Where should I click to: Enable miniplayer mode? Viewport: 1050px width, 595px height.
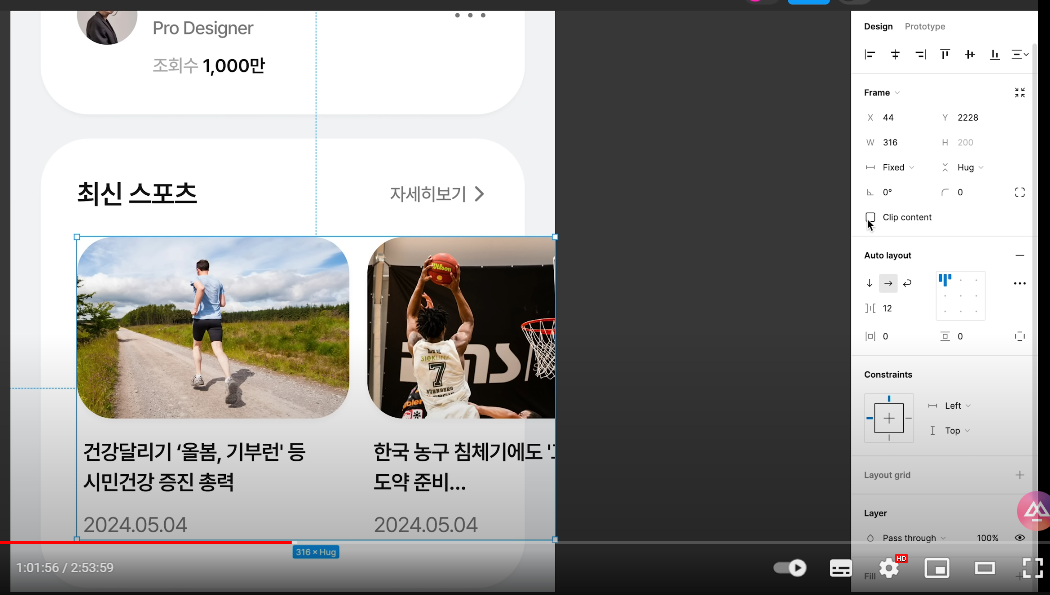pos(937,568)
